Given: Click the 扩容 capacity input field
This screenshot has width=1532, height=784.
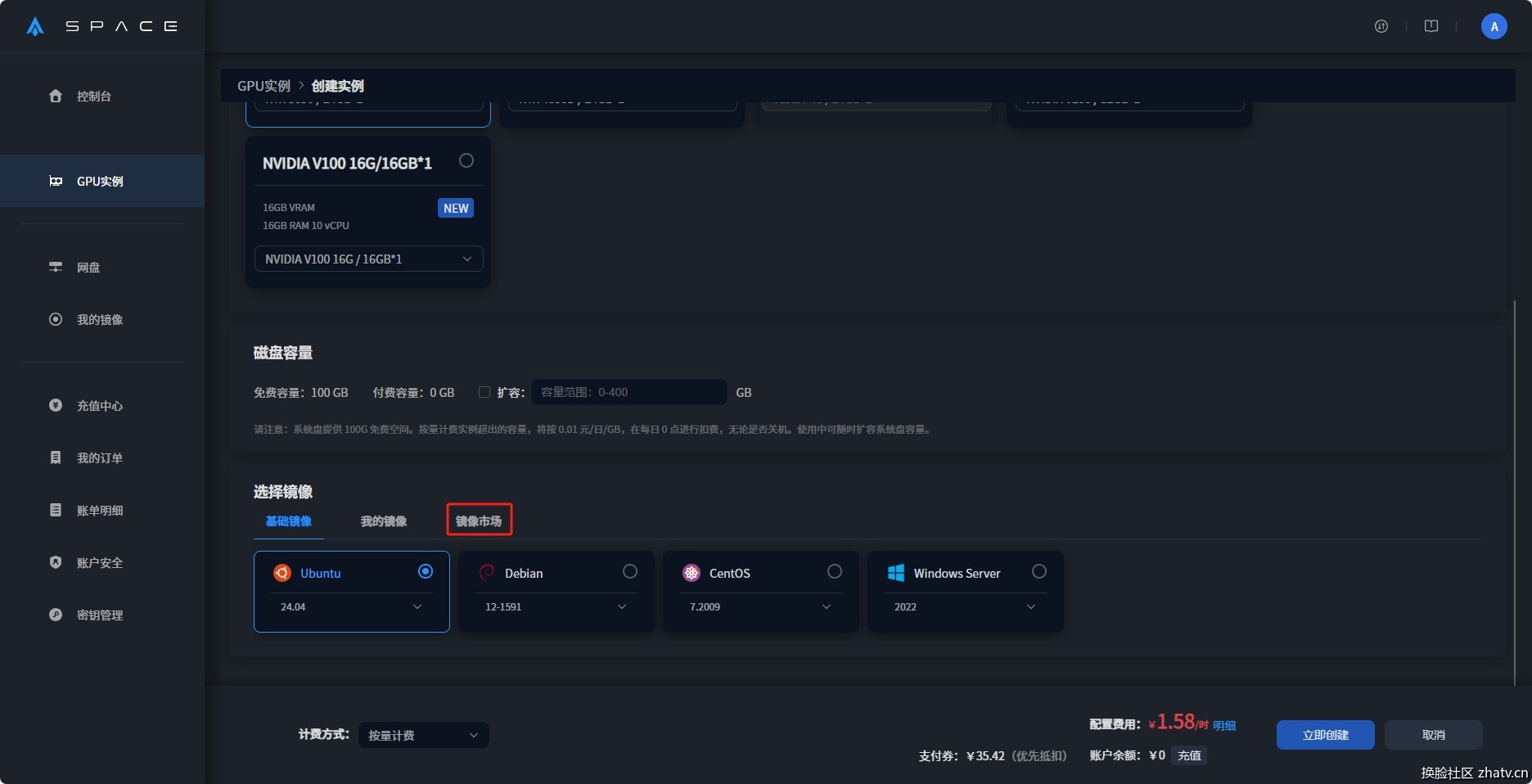Looking at the screenshot, I should pos(629,392).
